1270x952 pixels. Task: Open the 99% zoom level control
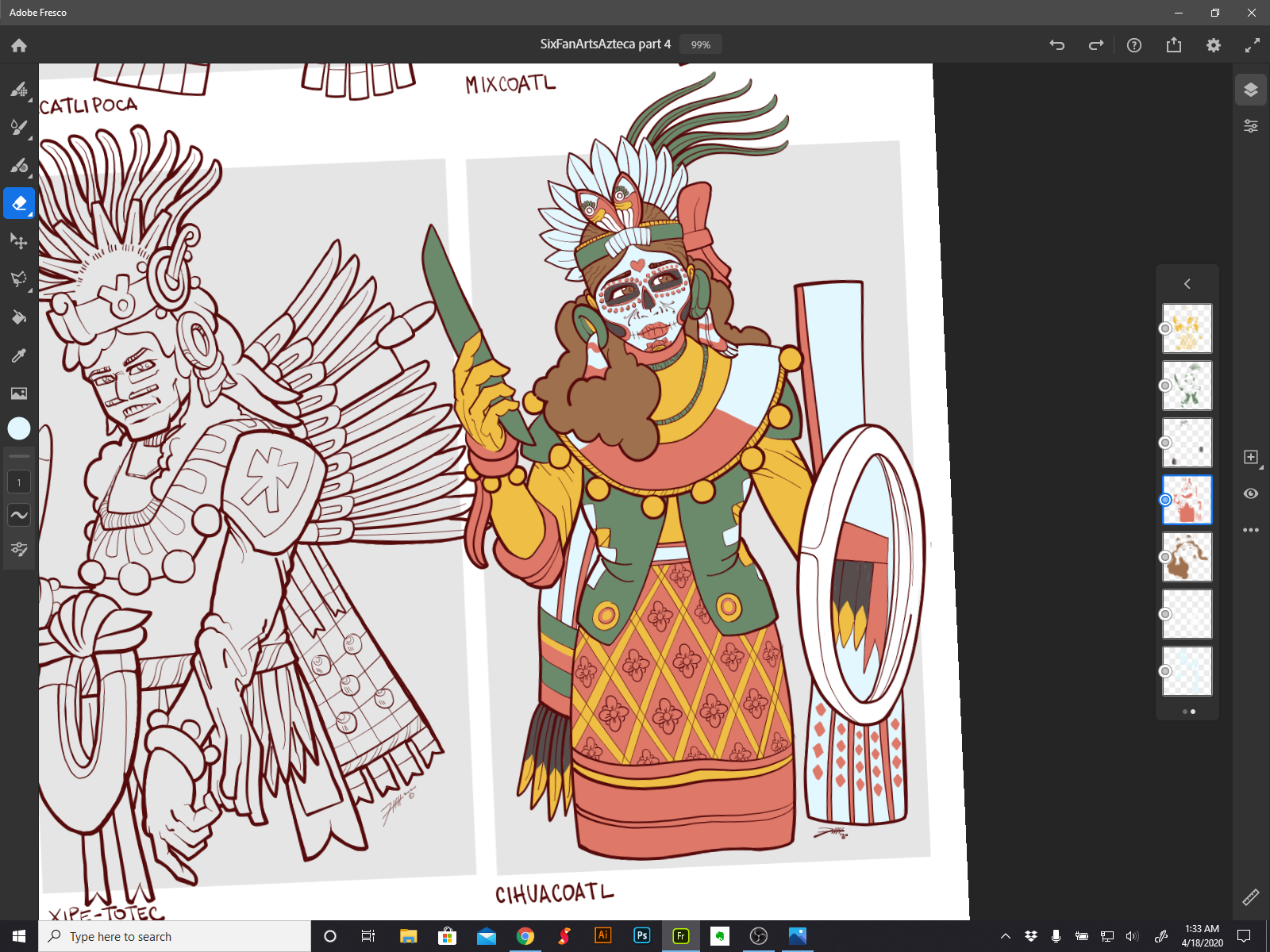click(700, 44)
